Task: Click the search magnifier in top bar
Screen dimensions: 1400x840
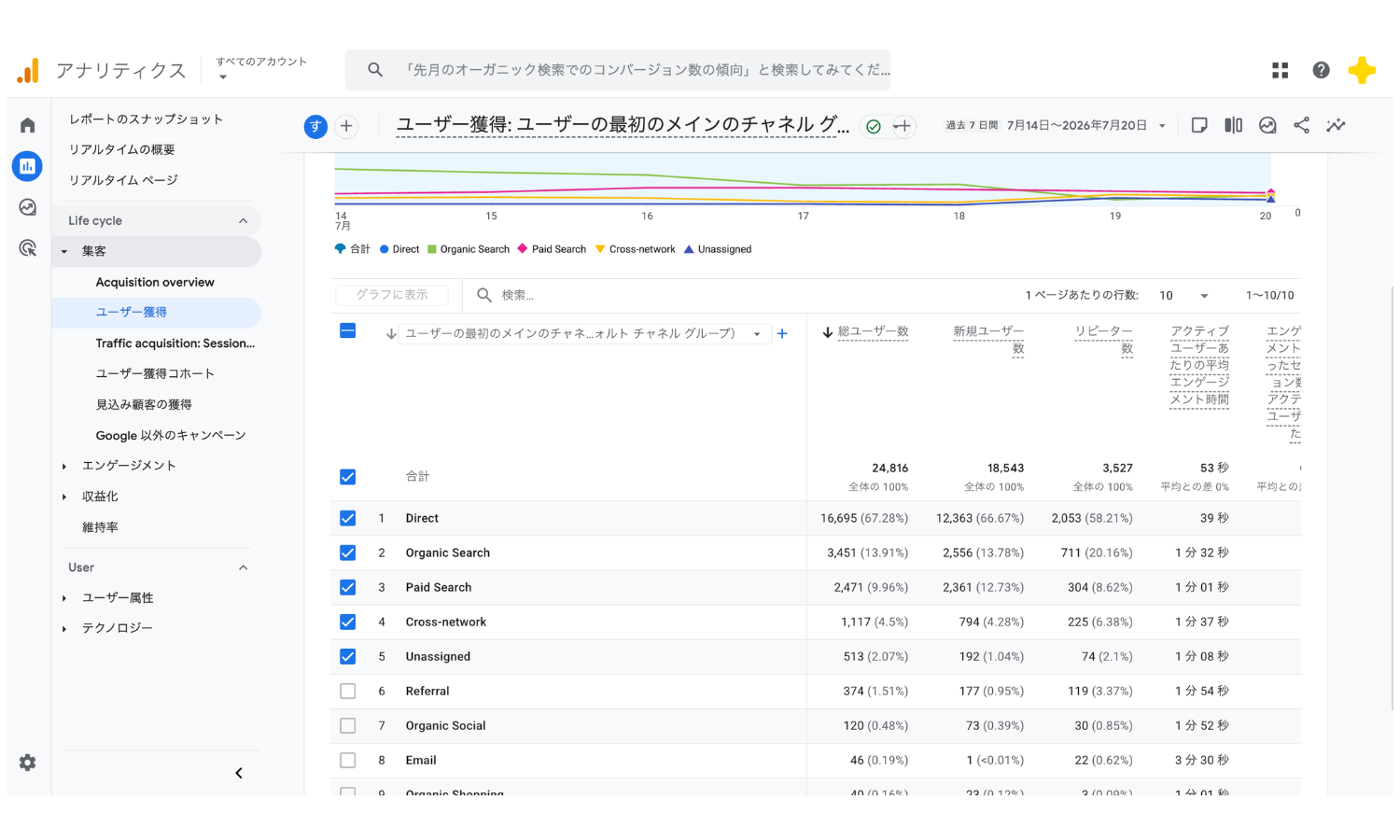Action: click(375, 70)
